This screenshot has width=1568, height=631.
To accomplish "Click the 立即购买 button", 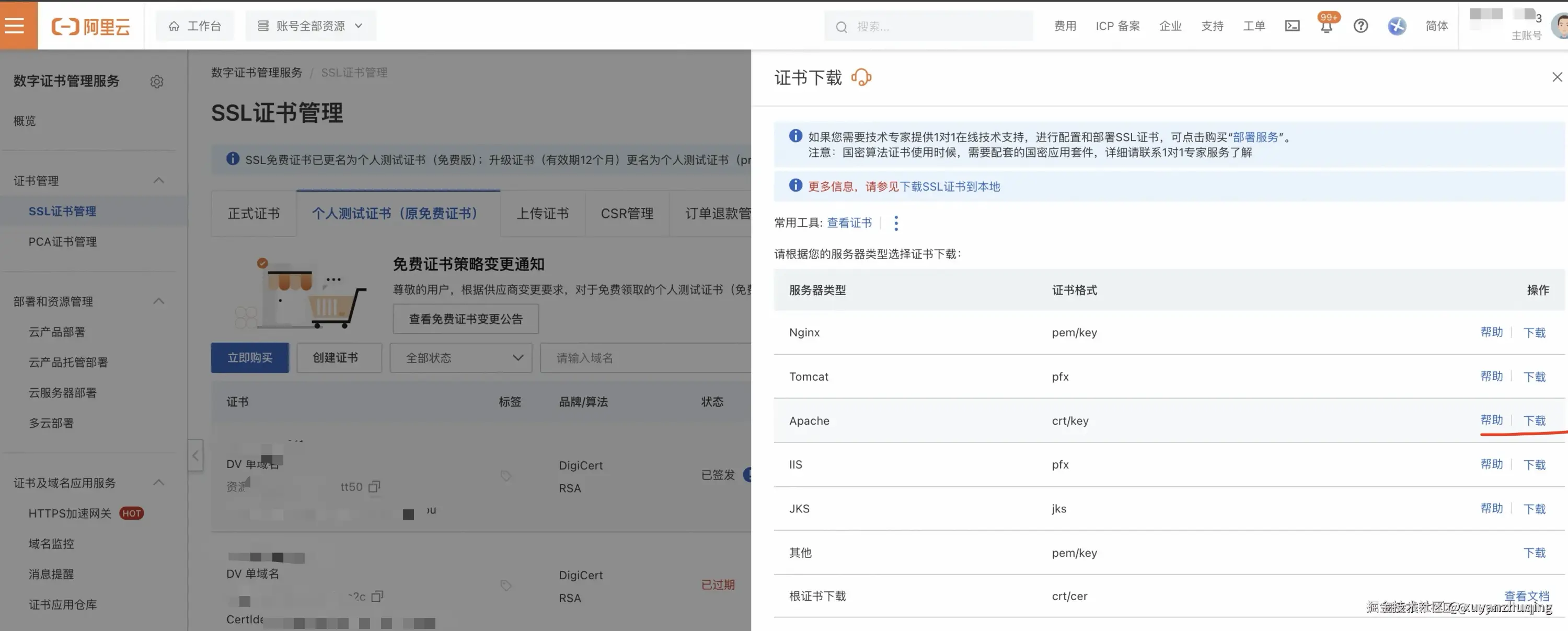I will (249, 358).
